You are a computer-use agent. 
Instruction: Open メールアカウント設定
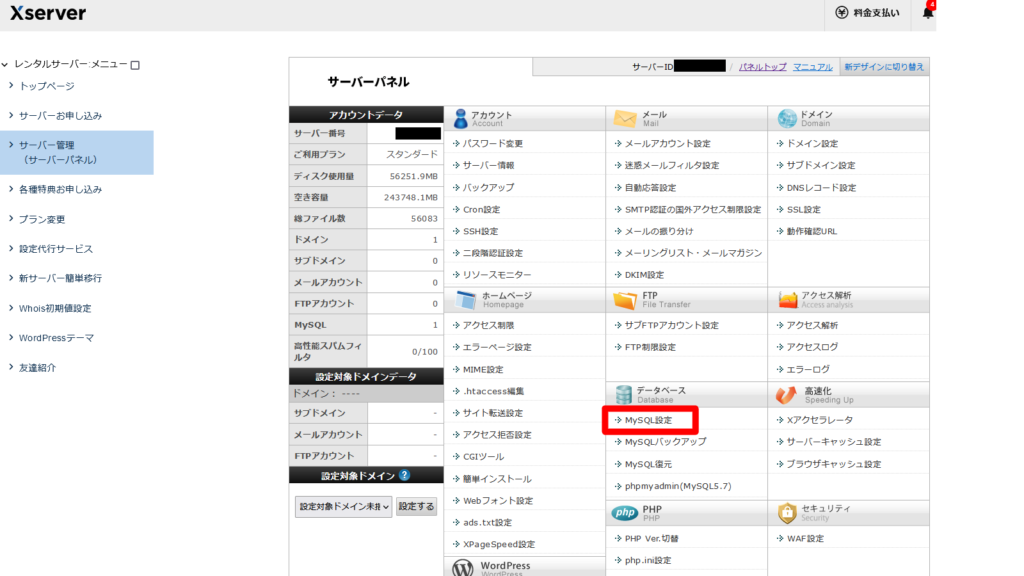pyautogui.click(x=667, y=144)
